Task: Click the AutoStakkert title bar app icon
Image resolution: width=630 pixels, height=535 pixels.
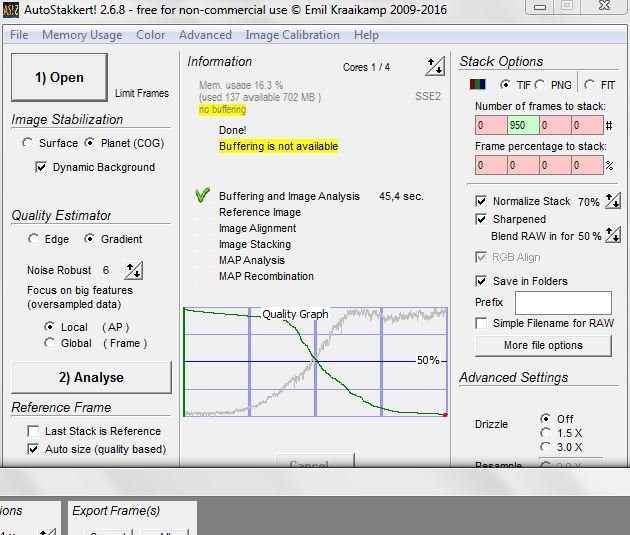Action: 10,10
